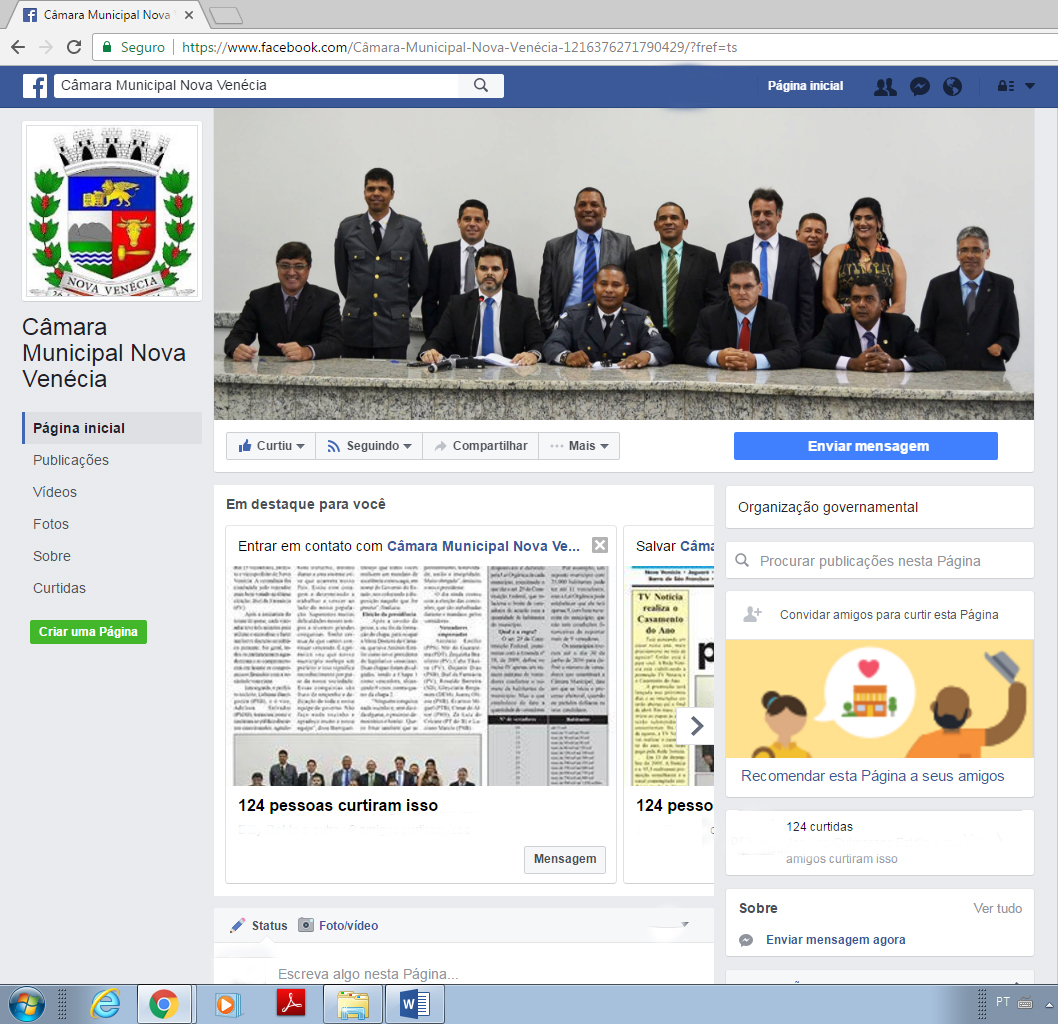Click the Enviar mensagem button
The height and width of the screenshot is (1024, 1058).
[x=866, y=446]
